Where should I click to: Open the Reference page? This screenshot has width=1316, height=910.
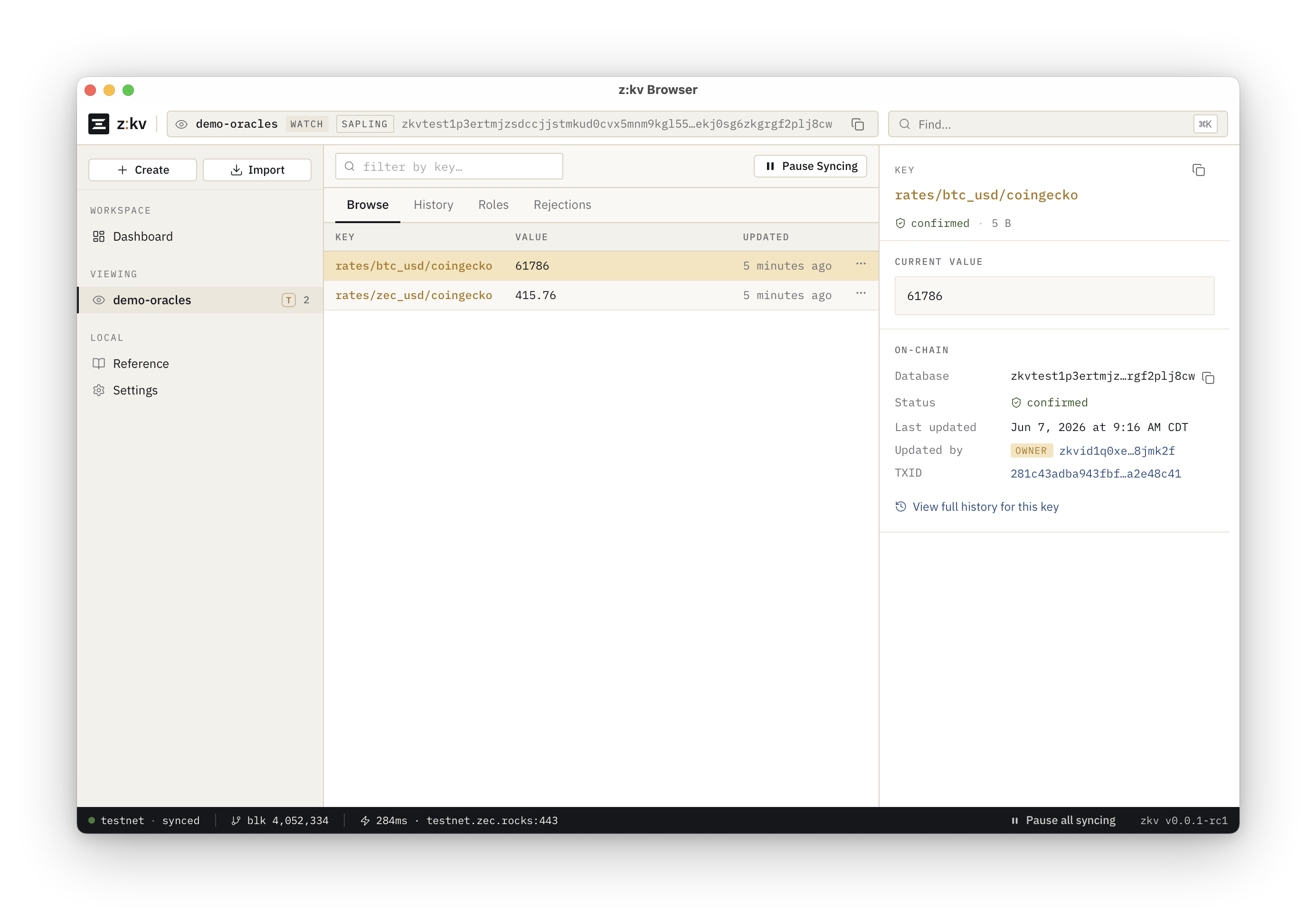pyautogui.click(x=199, y=364)
